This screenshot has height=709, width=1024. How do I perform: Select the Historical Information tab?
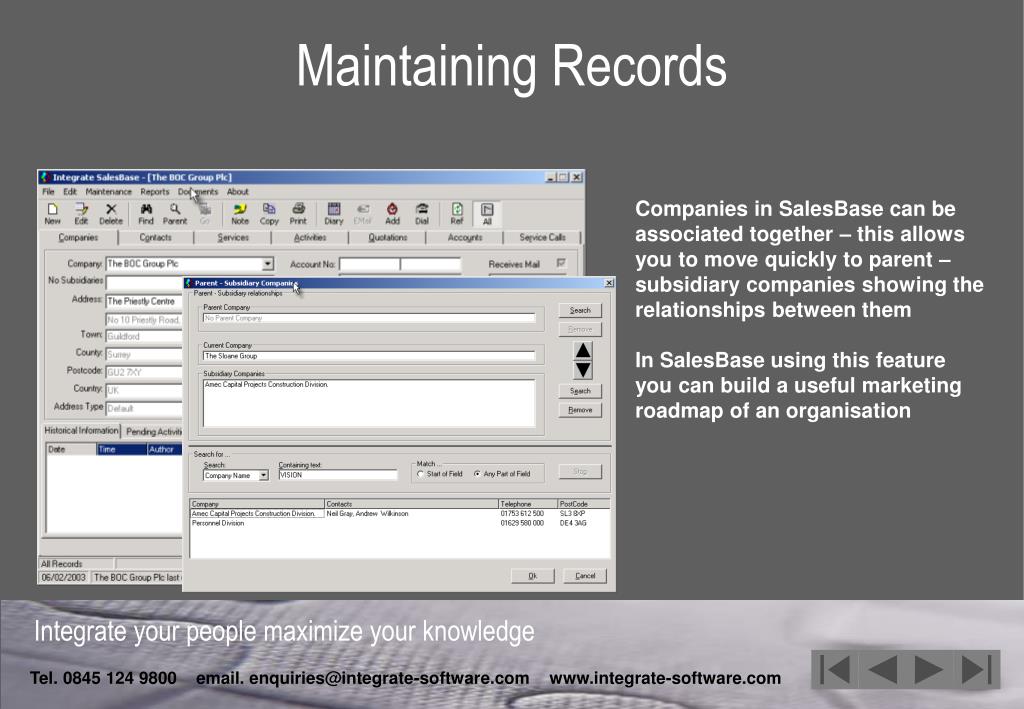coord(82,431)
